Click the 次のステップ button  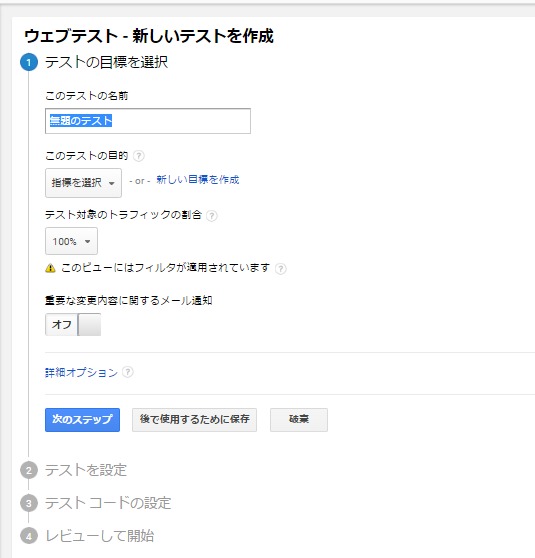82,420
